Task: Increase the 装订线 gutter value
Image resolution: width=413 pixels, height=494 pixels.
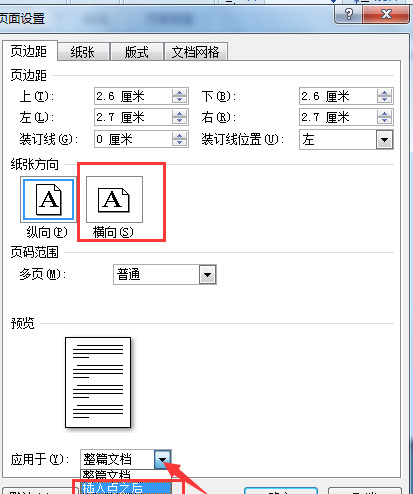Action: click(180, 136)
